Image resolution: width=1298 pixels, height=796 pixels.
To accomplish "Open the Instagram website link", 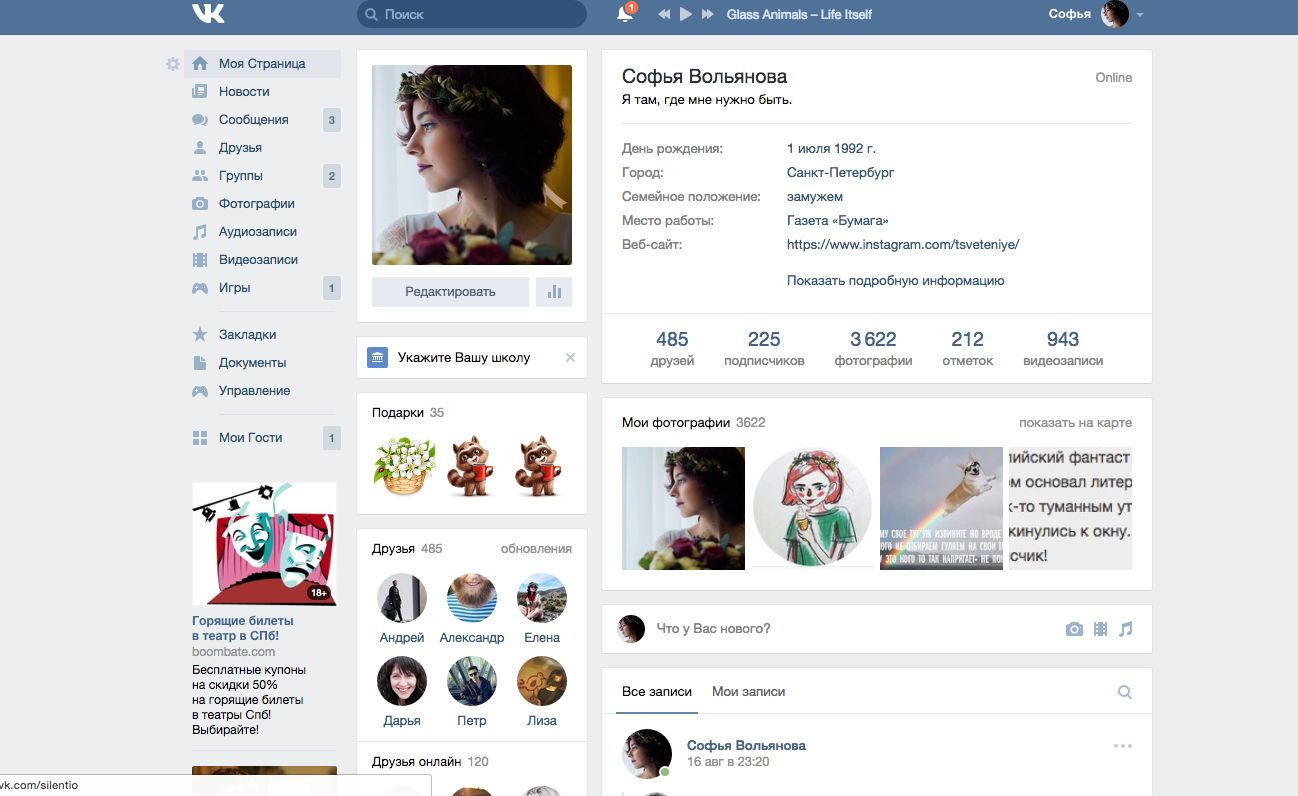I will [x=902, y=244].
